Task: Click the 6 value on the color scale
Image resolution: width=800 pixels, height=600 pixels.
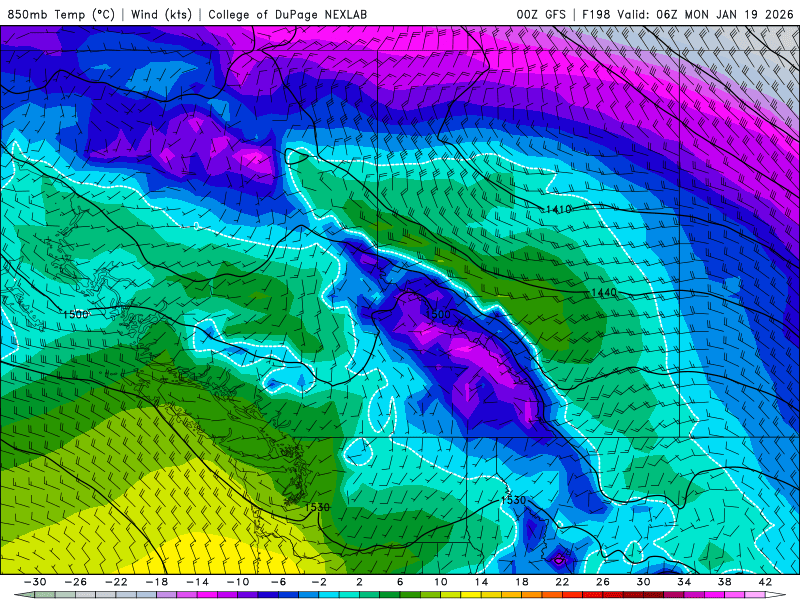Action: point(401,582)
